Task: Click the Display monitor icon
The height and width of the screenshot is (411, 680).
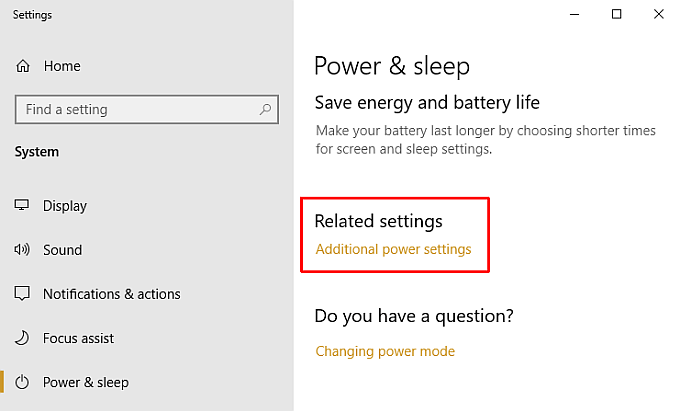Action: (x=22, y=206)
